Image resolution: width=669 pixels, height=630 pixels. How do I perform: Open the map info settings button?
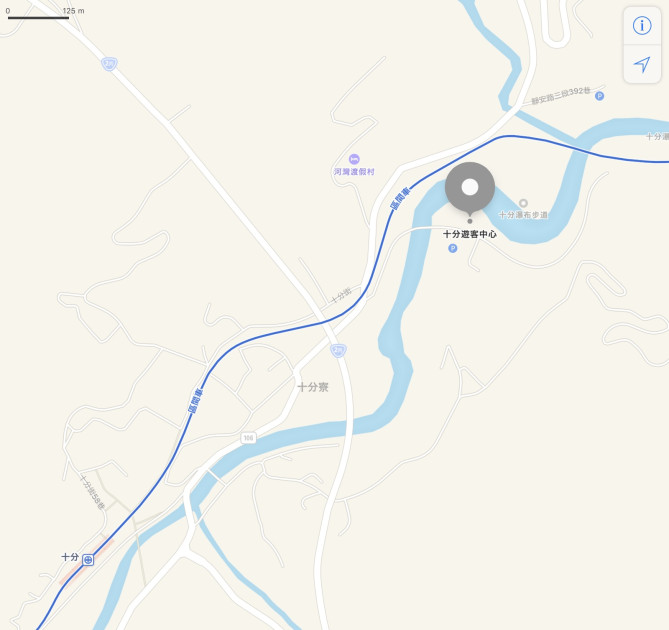tap(642, 26)
